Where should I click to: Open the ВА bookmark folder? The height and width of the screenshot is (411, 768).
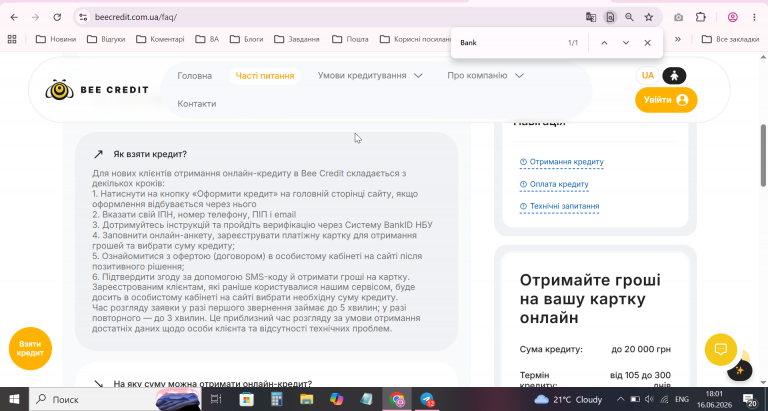207,39
